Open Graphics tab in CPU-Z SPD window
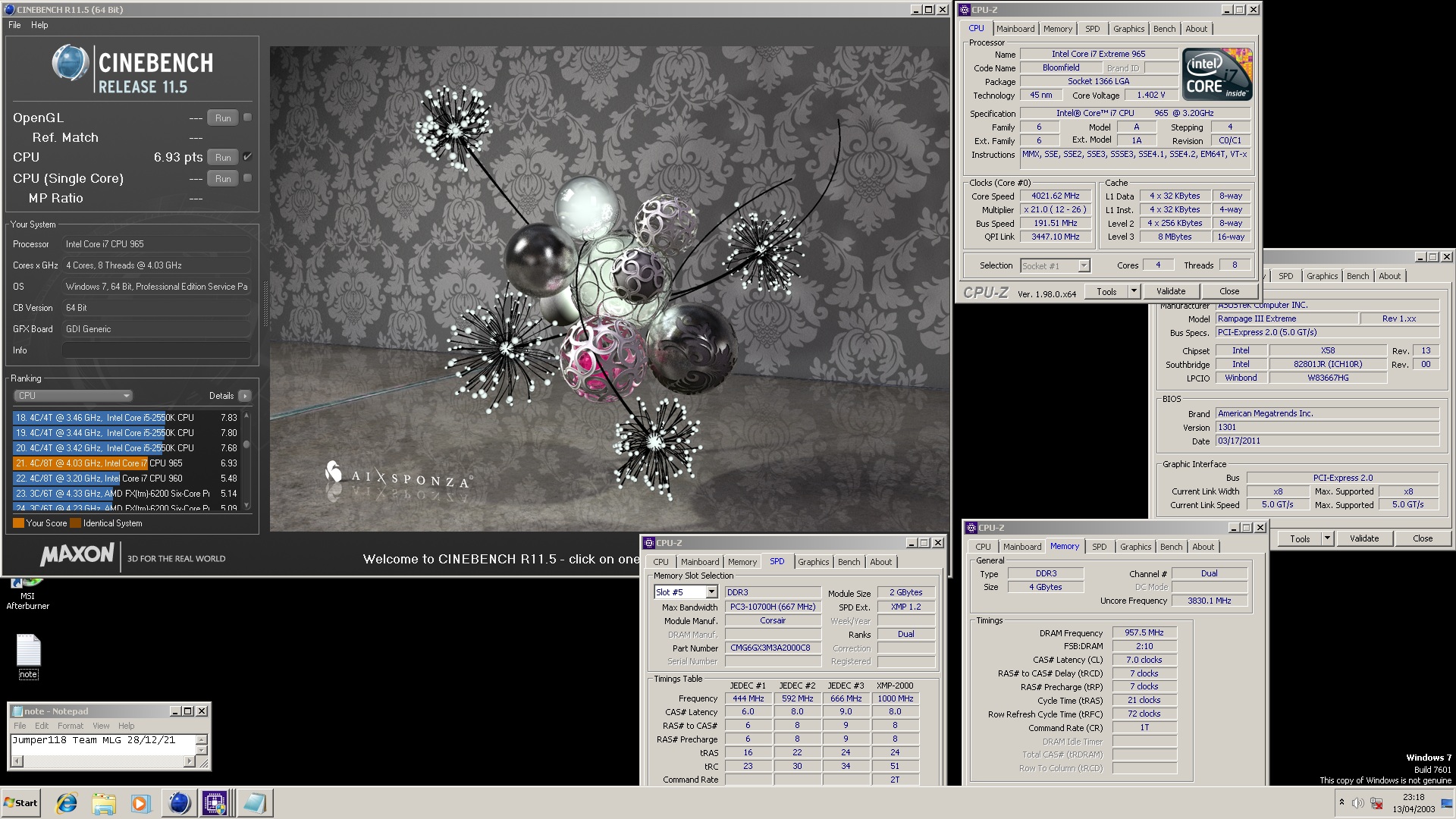The height and width of the screenshot is (819, 1456). coord(813,562)
